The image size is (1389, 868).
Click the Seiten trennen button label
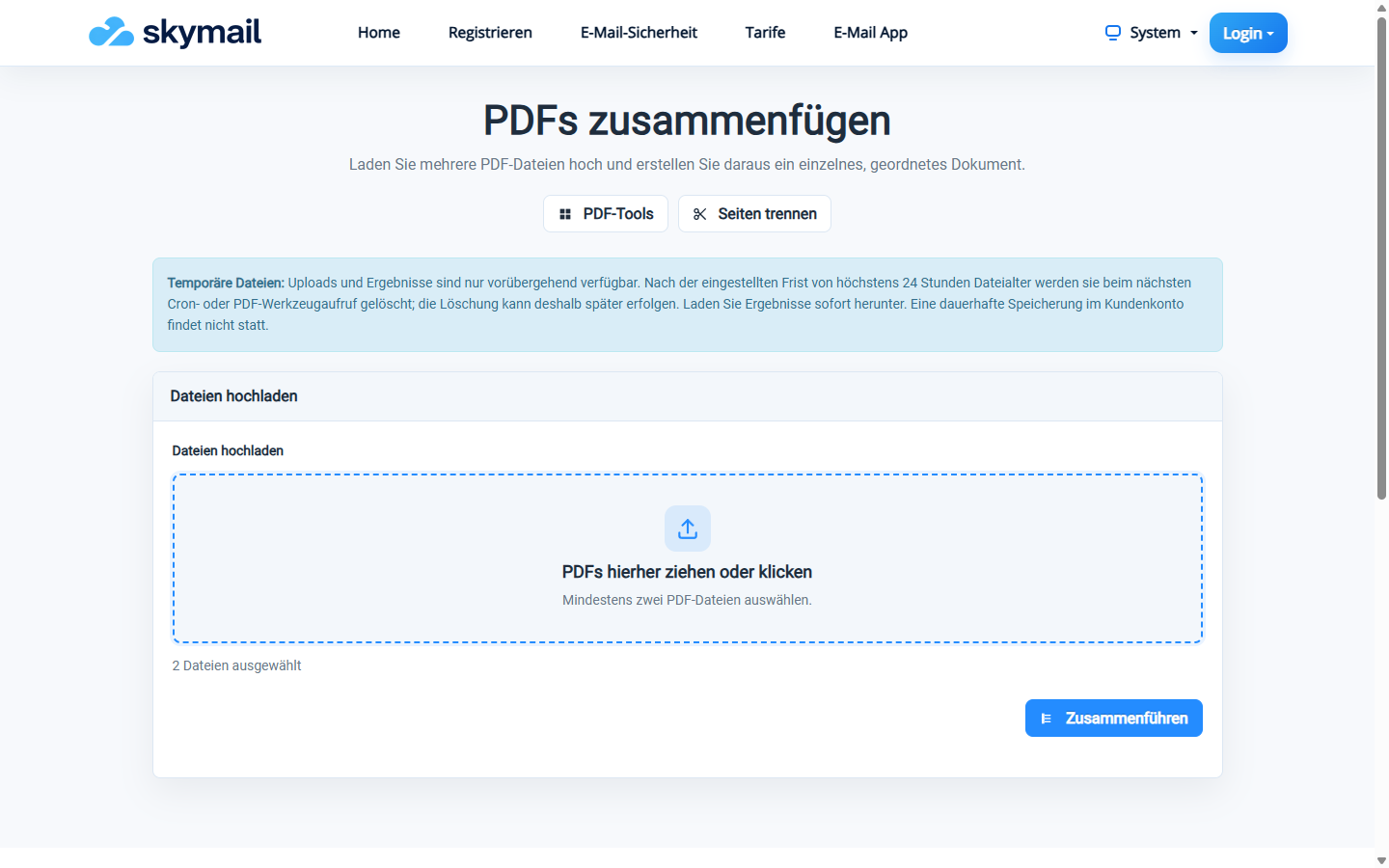[768, 214]
